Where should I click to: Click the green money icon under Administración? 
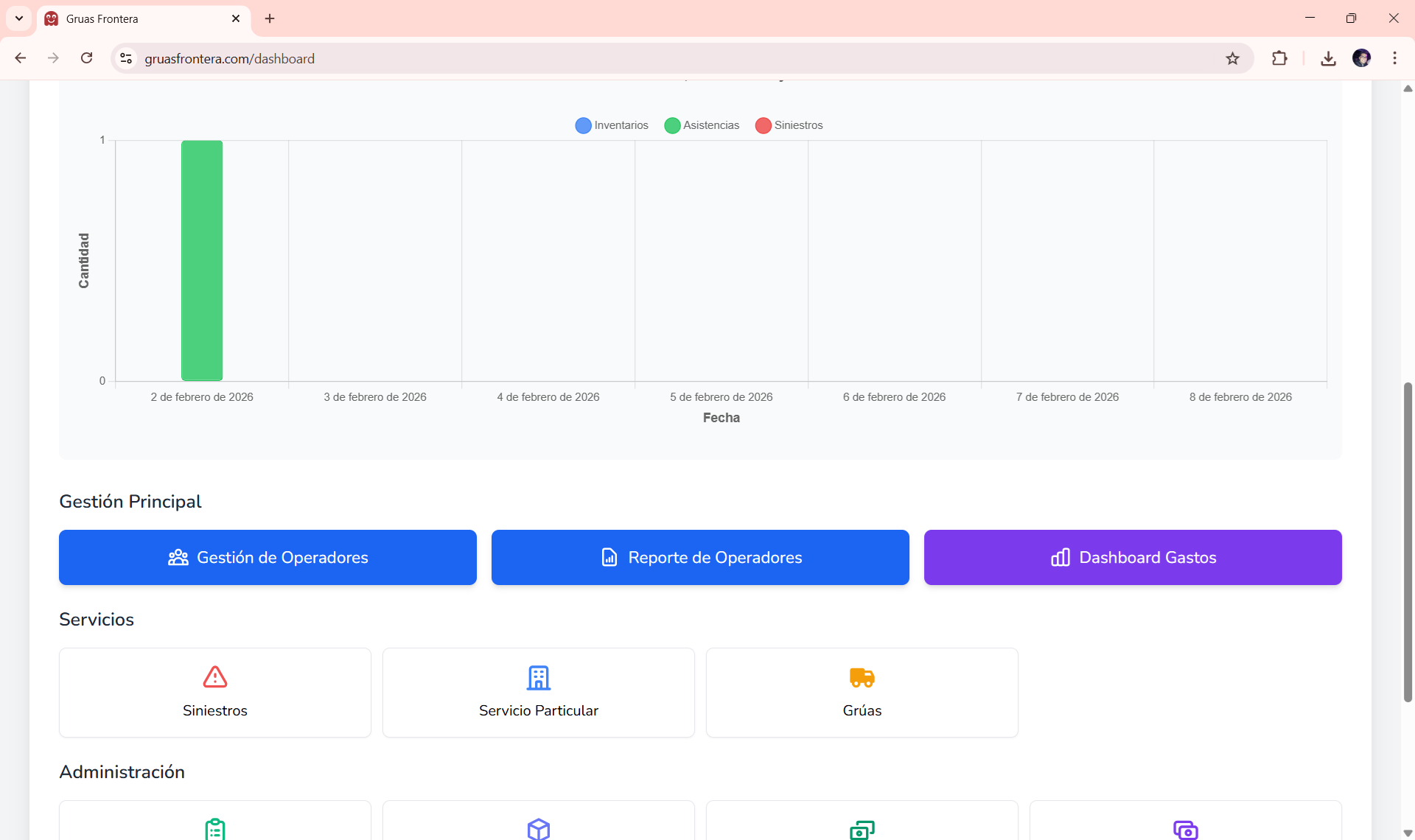coord(862,830)
